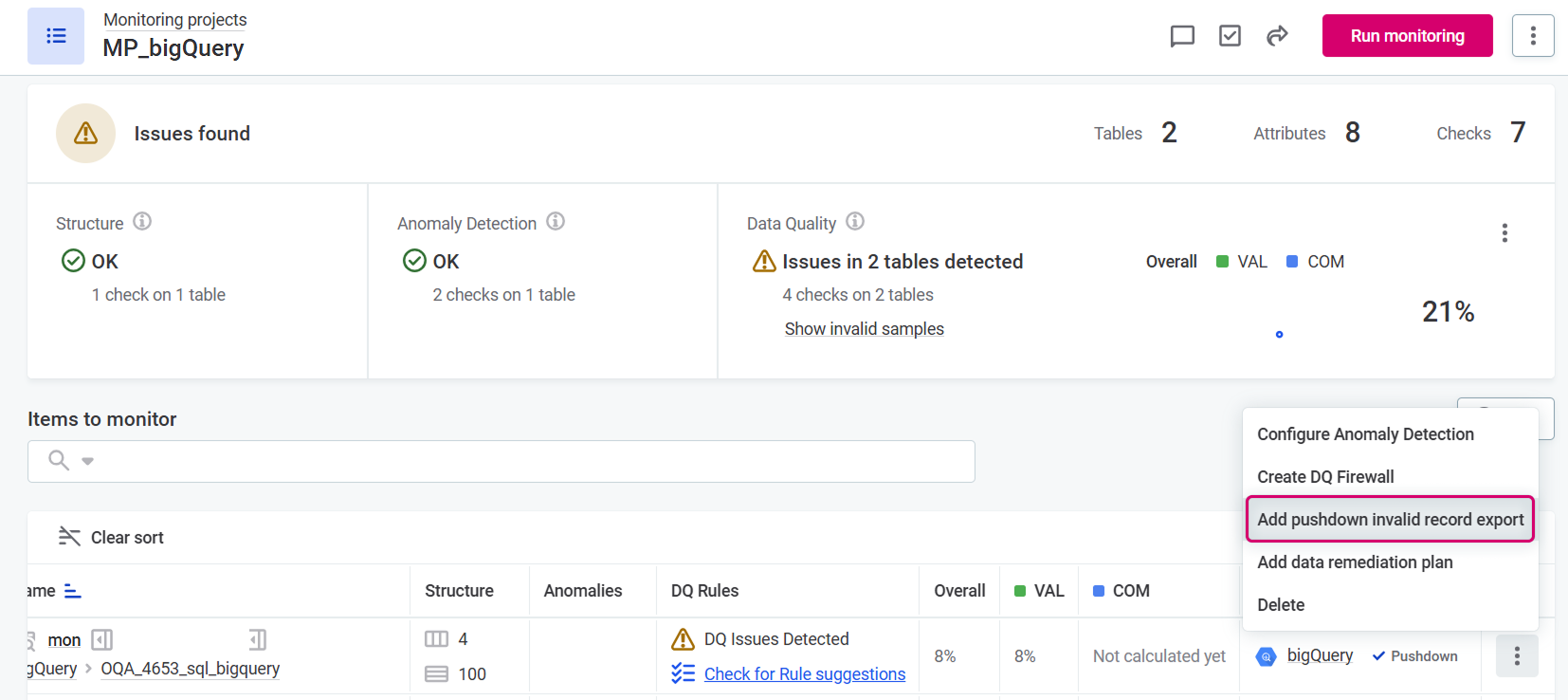This screenshot has width=1568, height=700.
Task: Click the Issues found warning badge
Action: tap(86, 133)
